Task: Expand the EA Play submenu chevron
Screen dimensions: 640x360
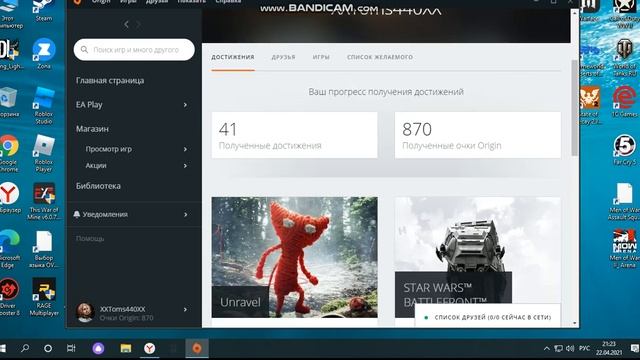Action: click(185, 105)
